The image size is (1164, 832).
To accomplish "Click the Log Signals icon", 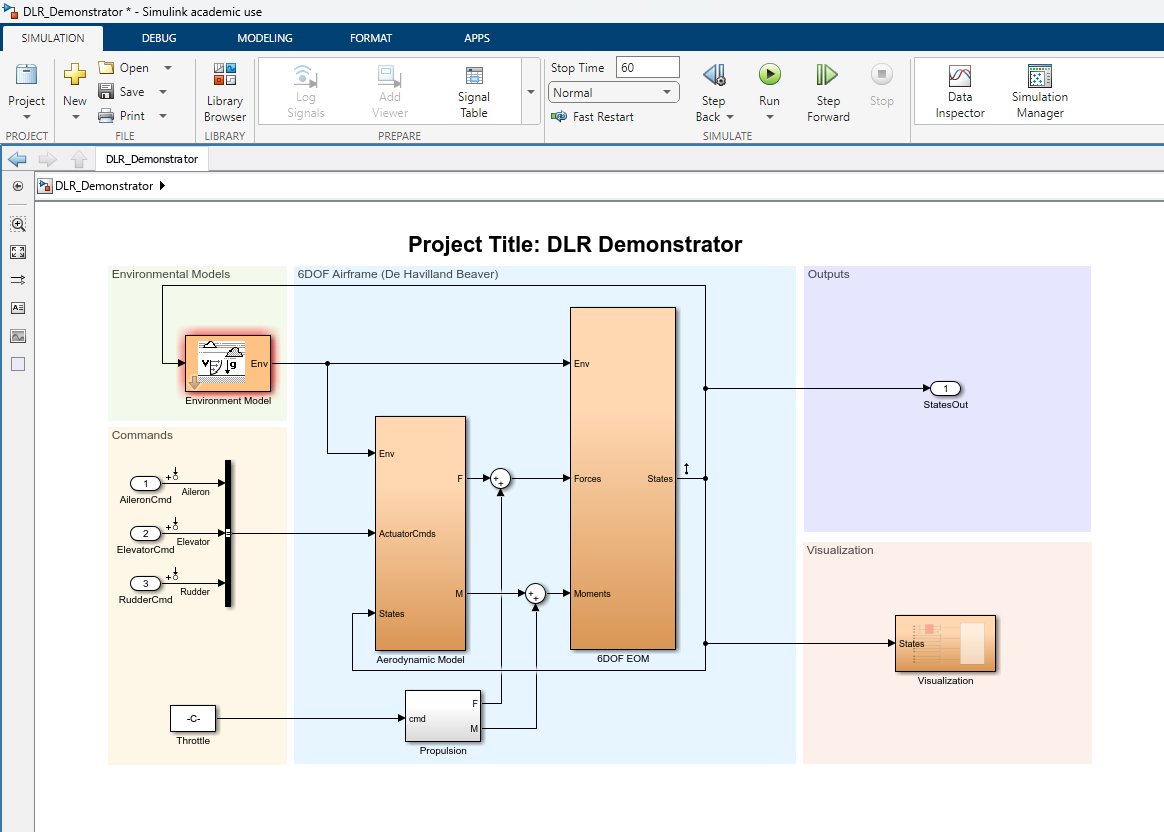I will (x=305, y=76).
